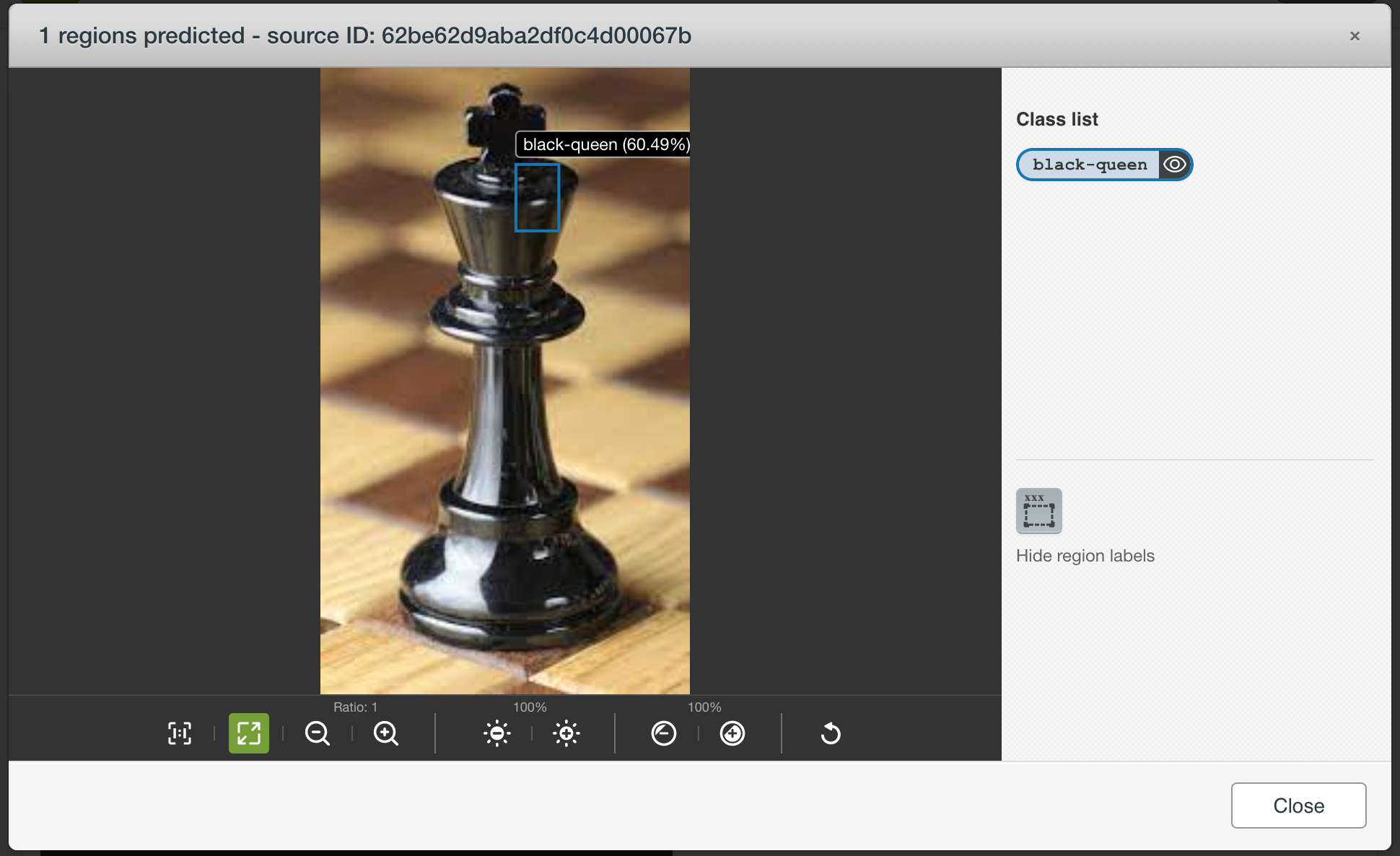Viewport: 1400px width, 856px height.
Task: Dismiss the predictions dialog with the × button
Action: point(1355,35)
